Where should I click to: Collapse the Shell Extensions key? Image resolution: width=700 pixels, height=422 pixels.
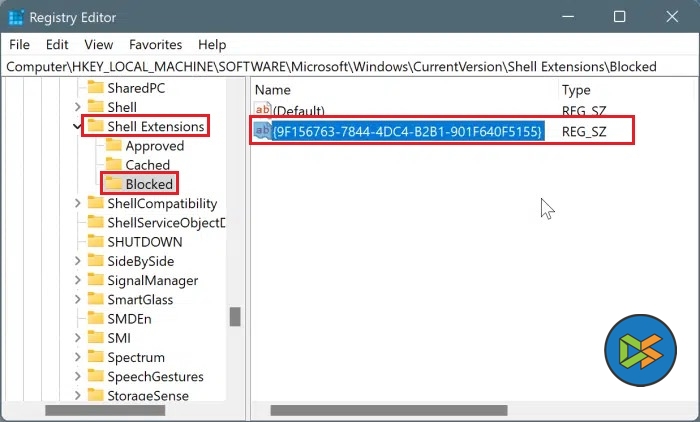[77, 126]
